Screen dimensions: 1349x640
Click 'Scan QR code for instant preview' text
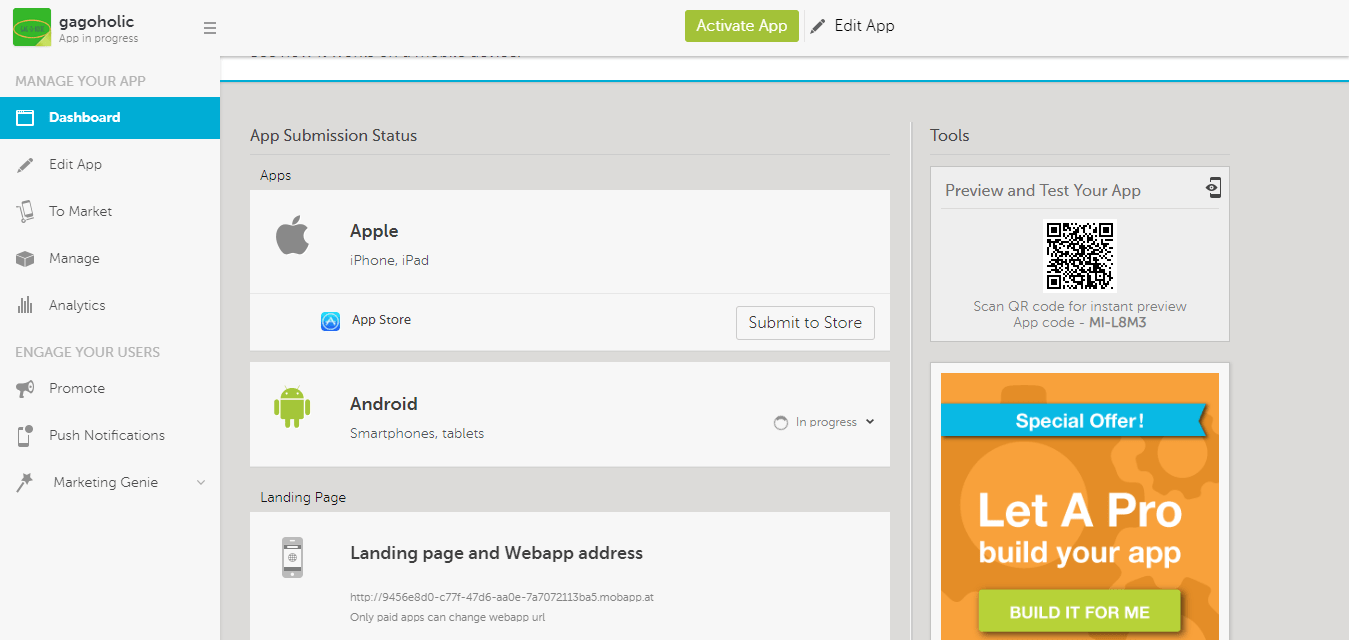[1080, 306]
